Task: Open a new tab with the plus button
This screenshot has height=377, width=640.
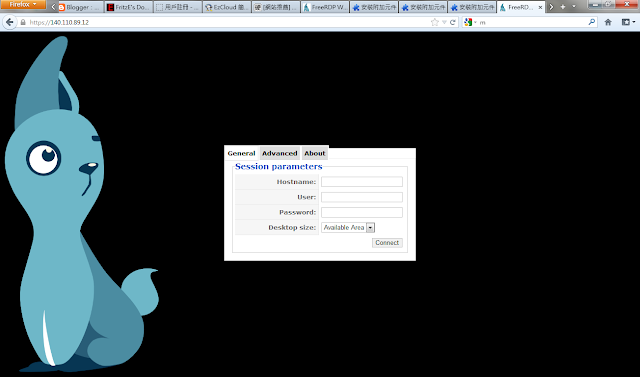Action: [x=562, y=7]
